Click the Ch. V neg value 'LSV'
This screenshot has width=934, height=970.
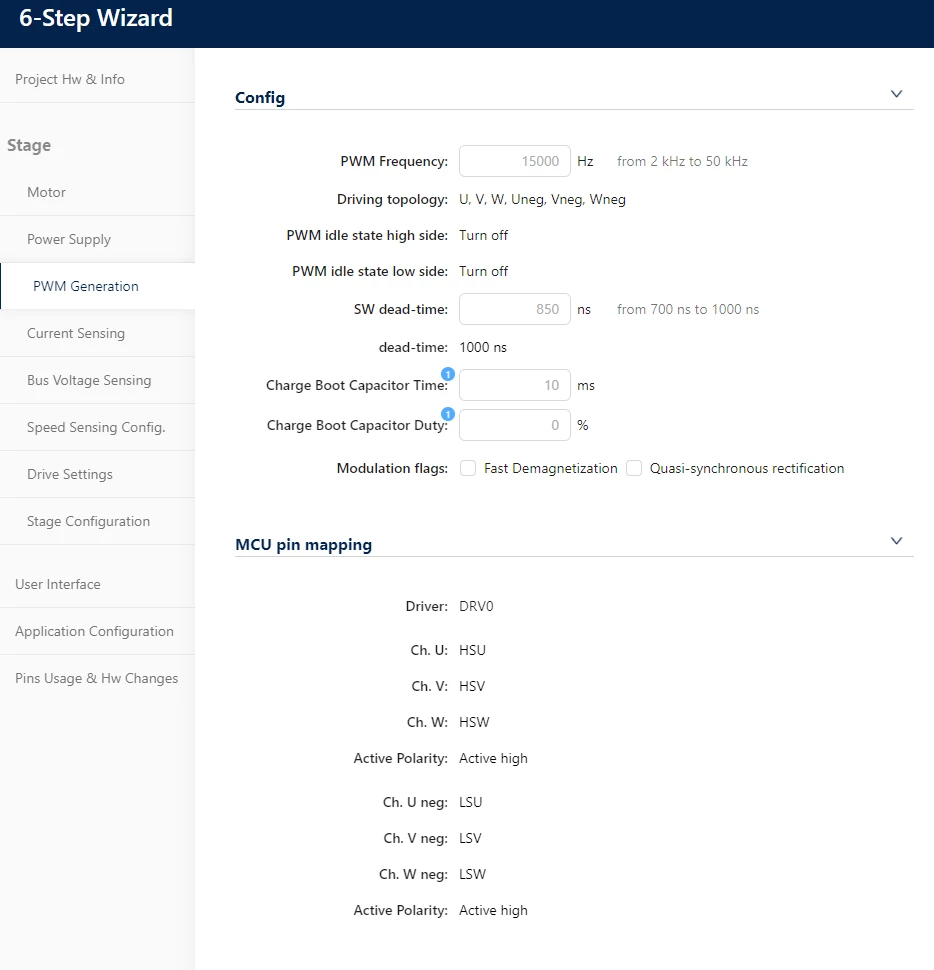(470, 838)
